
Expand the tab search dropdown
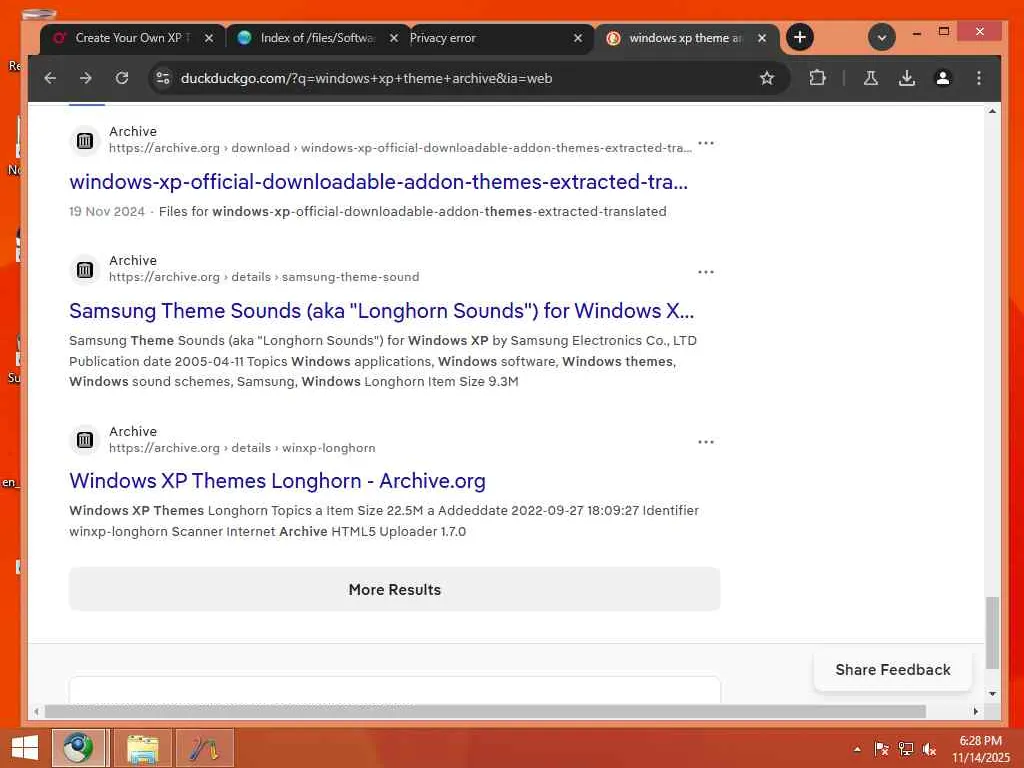[x=881, y=38]
